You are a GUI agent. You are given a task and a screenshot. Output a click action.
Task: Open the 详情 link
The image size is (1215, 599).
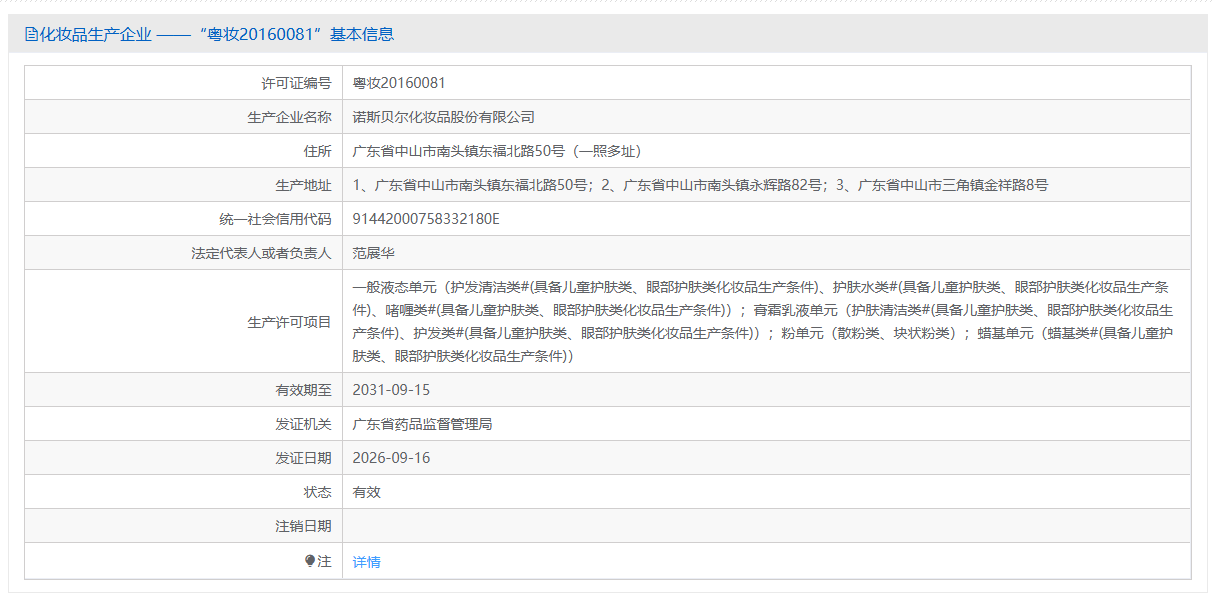366,562
